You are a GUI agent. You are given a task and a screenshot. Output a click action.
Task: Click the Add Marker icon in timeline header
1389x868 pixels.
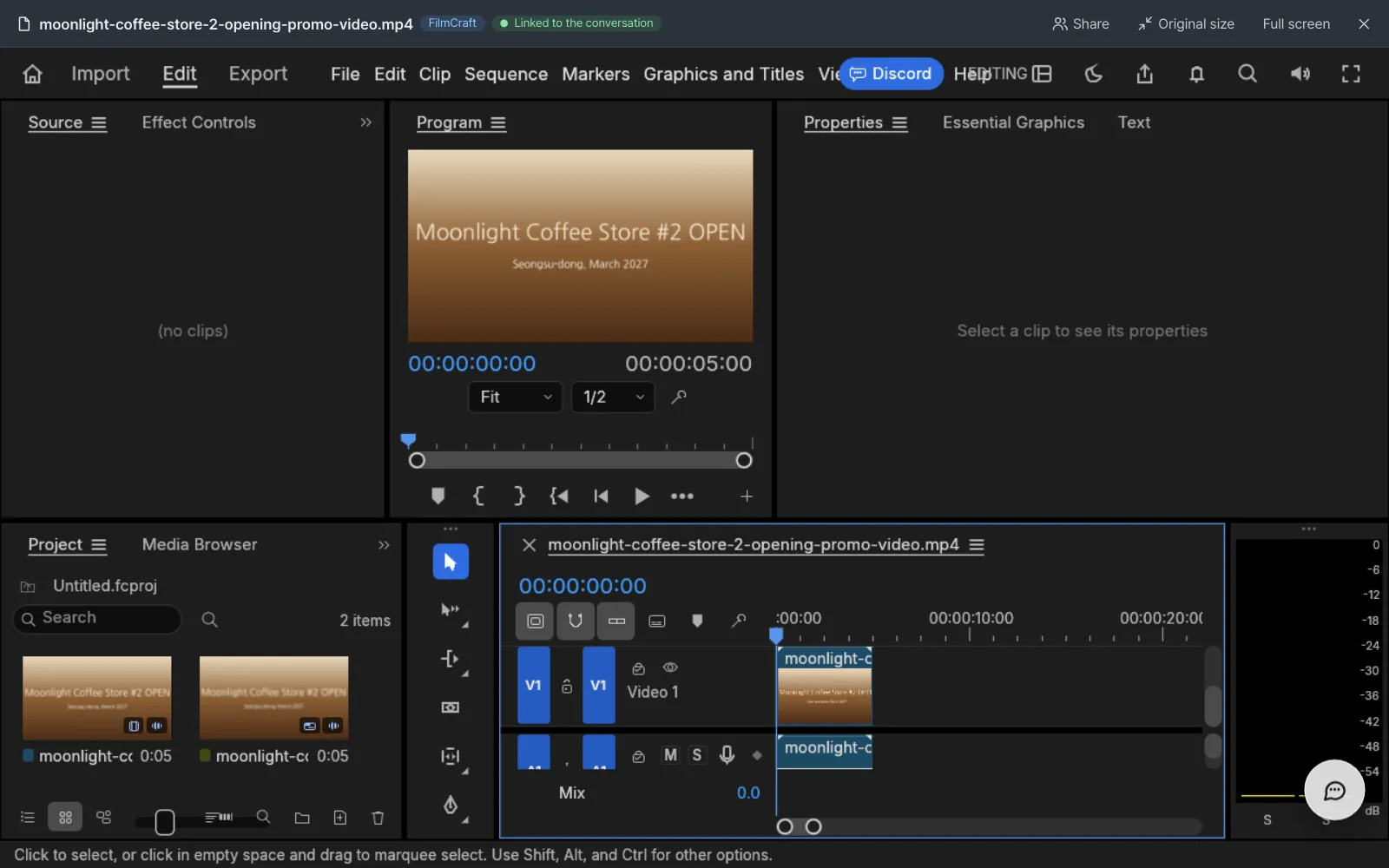pyautogui.click(x=697, y=621)
